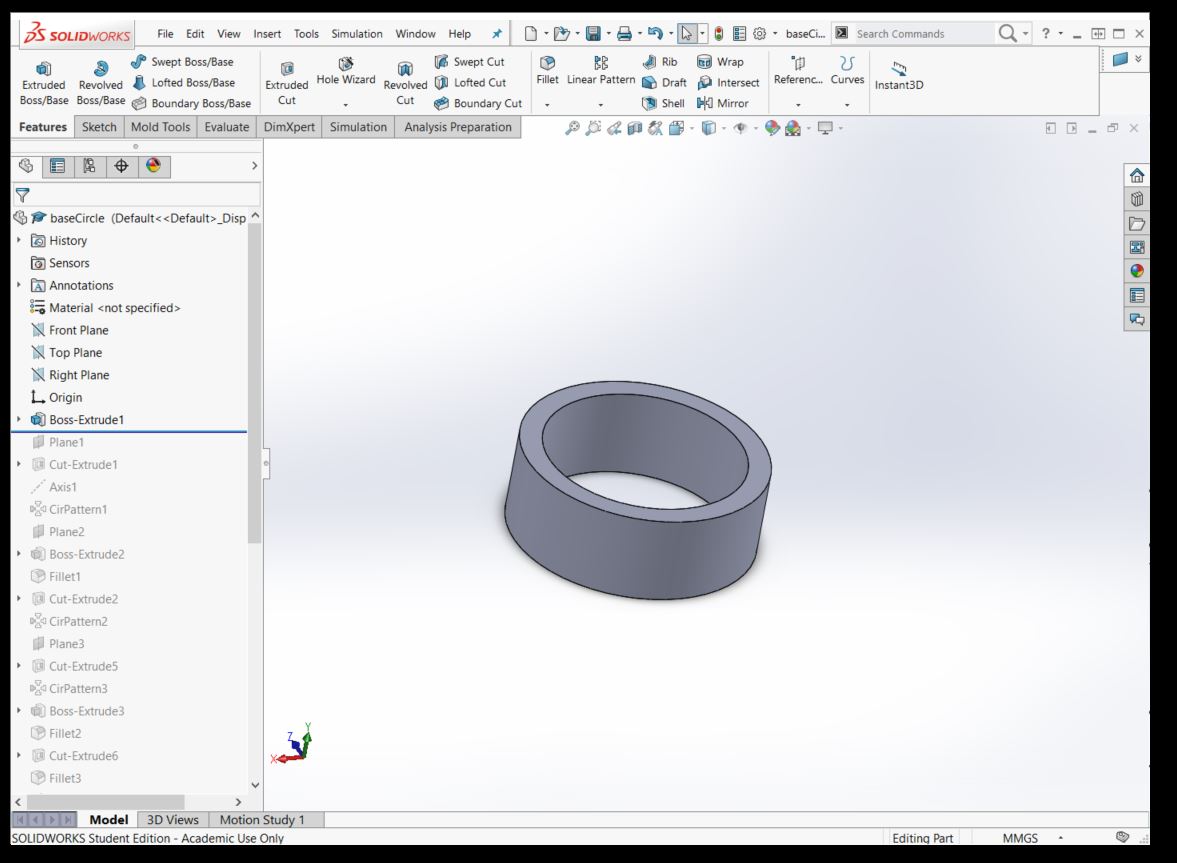Switch to Motion Study 1 tab
The image size is (1177, 863).
click(x=262, y=819)
